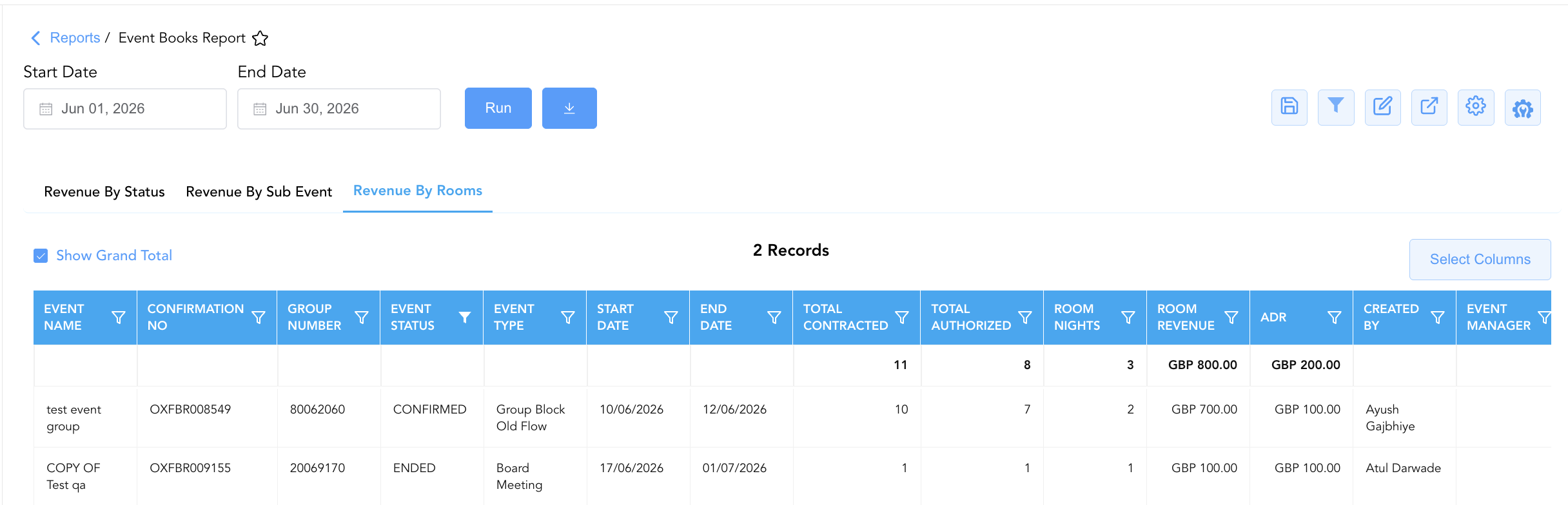Filter the Total Contracted column
Viewport: 1568px width, 505px height.
pos(902,318)
